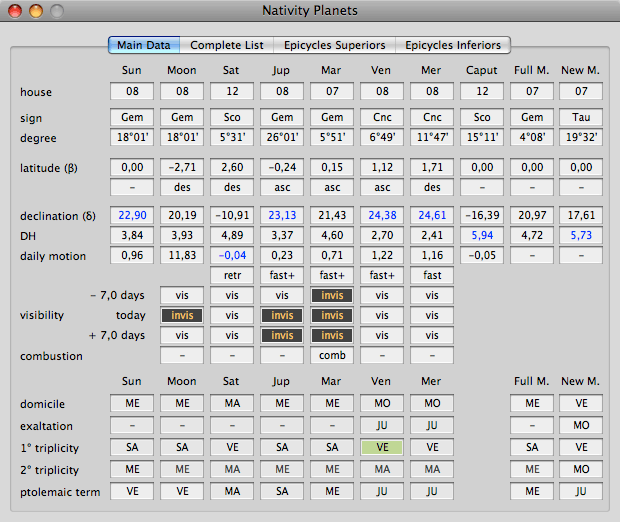Screen dimensions: 620x522
Task: Click the Saturn house field 12
Action: click(x=232, y=91)
